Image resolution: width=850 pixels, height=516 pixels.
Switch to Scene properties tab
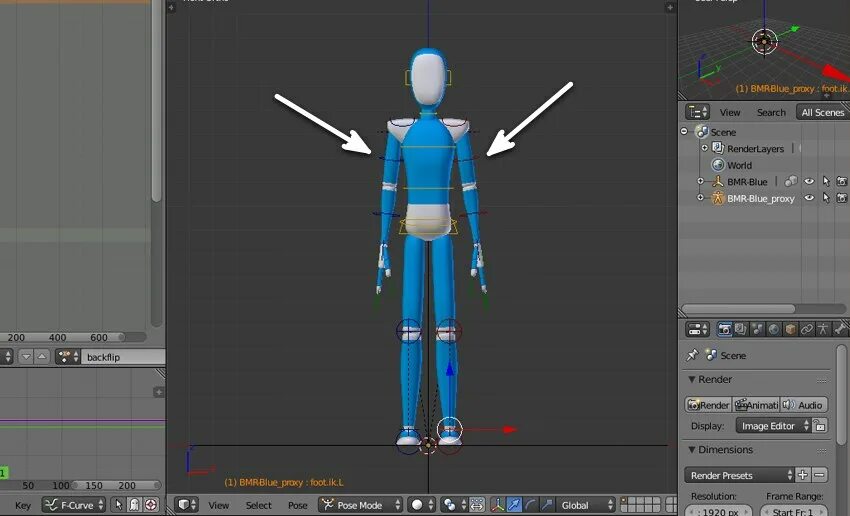click(757, 329)
